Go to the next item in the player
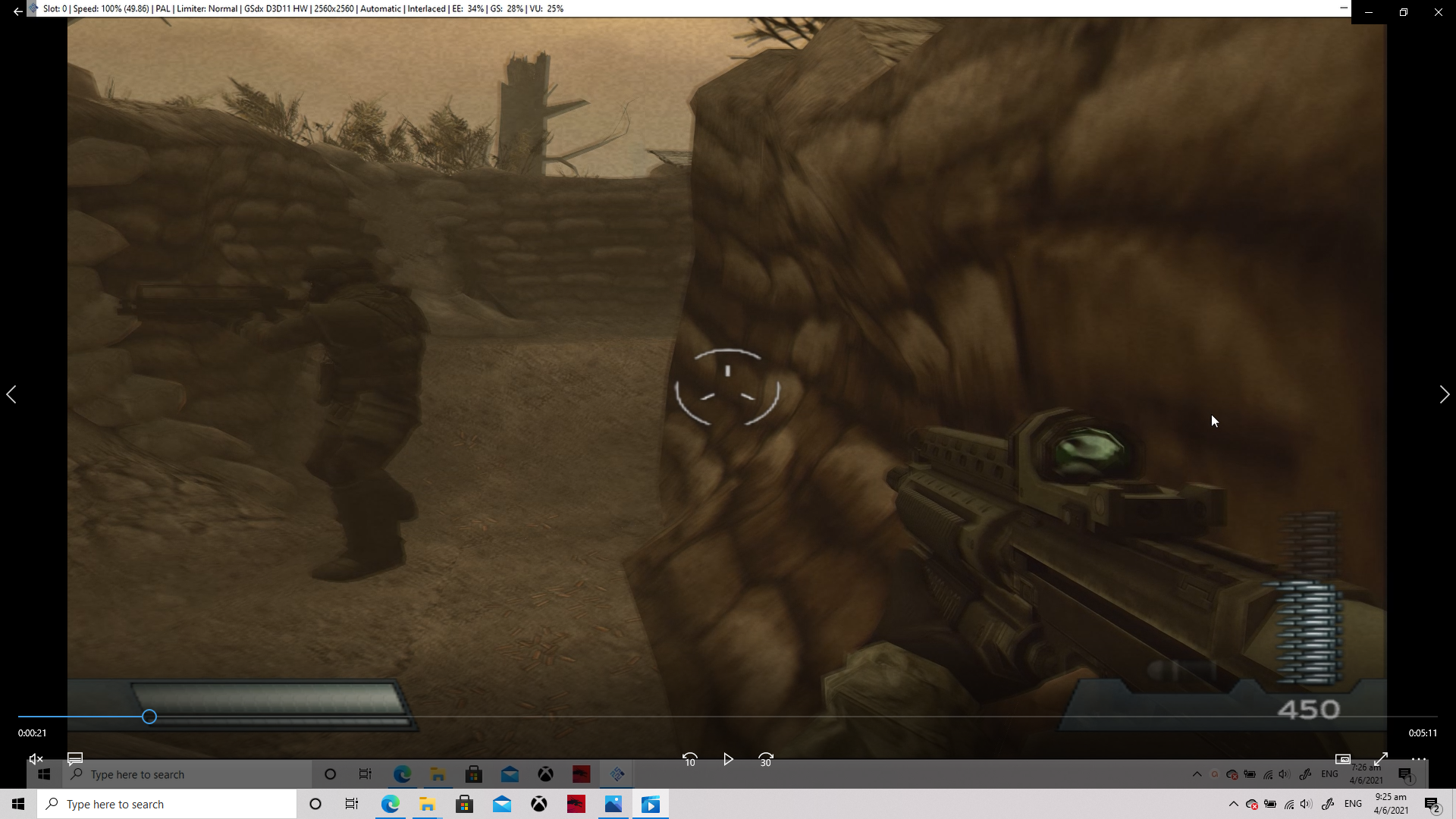This screenshot has height=819, width=1456. click(x=1445, y=394)
